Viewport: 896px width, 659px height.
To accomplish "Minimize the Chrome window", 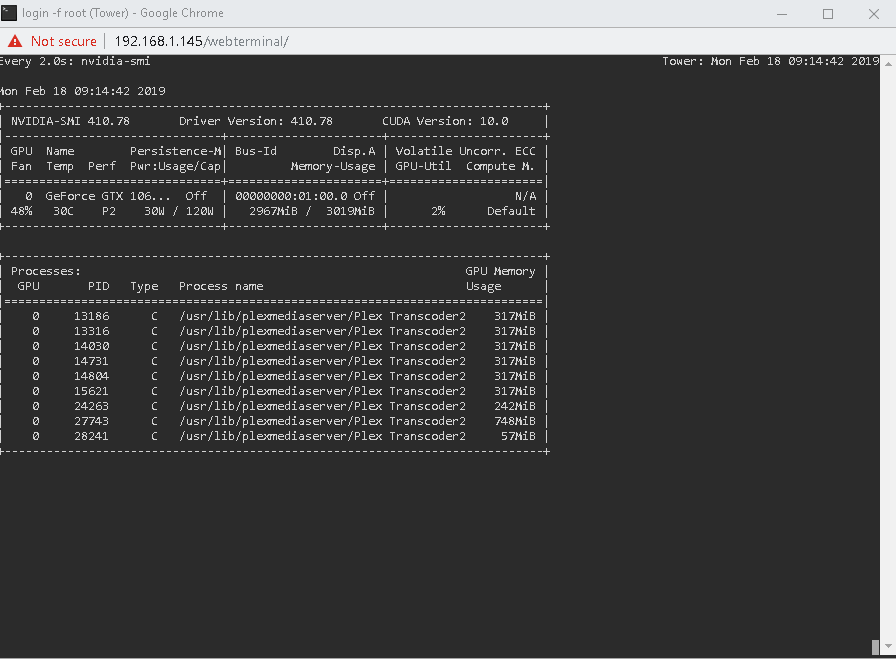I will pos(782,14).
